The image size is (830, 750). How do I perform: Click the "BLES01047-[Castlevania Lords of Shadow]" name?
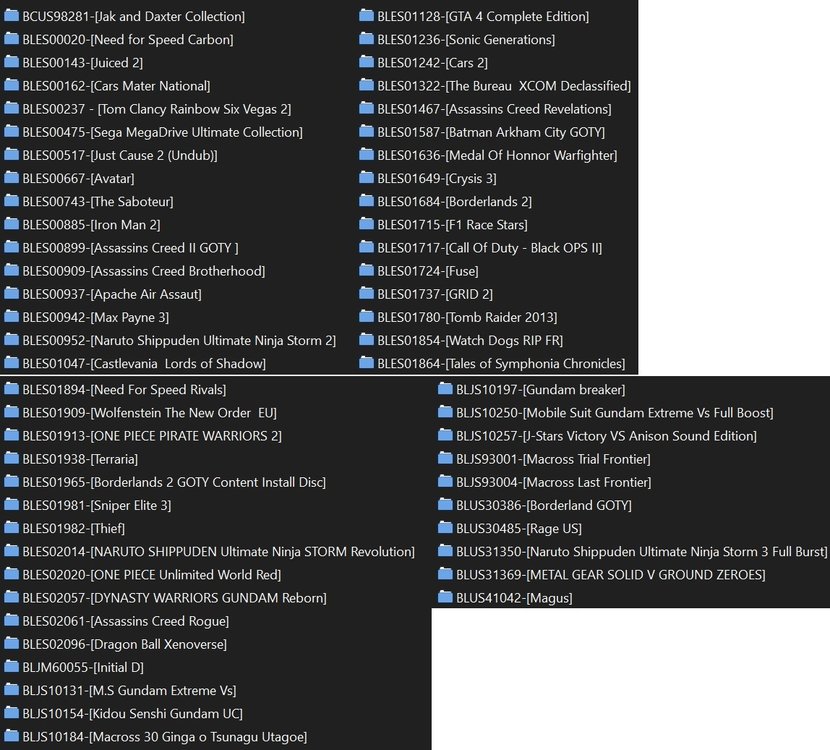point(144,364)
